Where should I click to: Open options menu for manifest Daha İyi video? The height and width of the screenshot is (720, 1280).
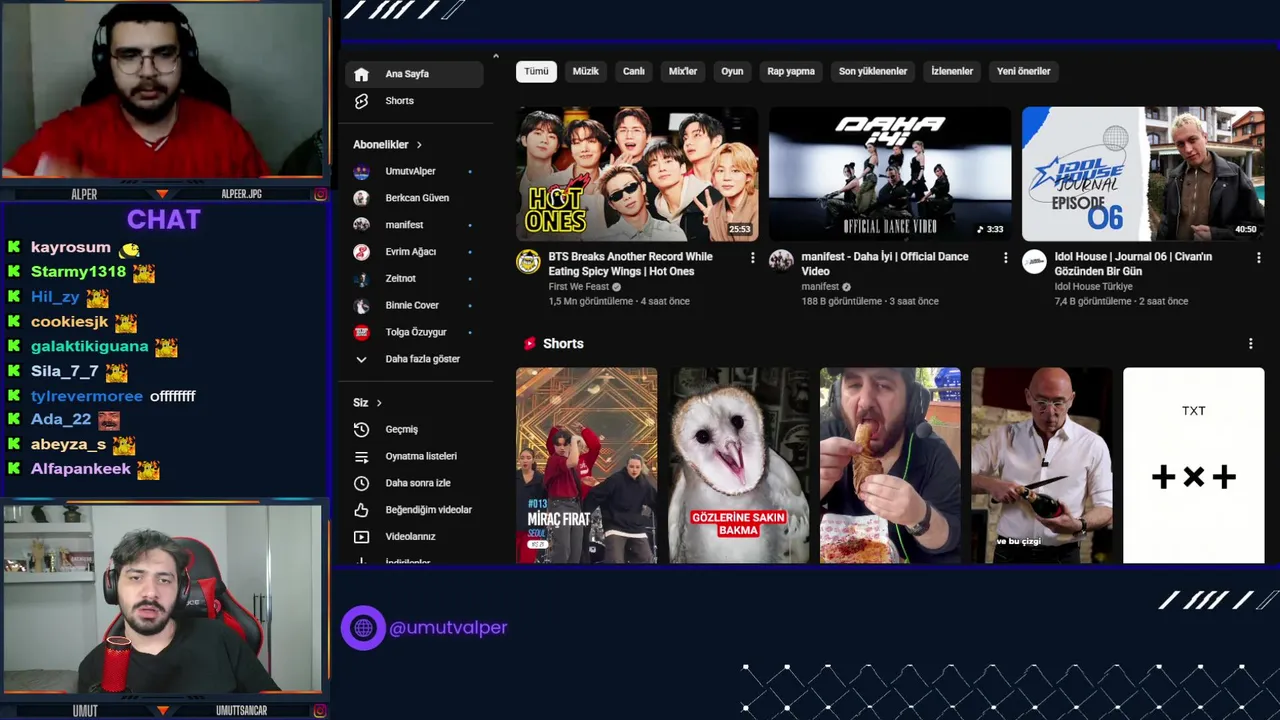click(1005, 258)
